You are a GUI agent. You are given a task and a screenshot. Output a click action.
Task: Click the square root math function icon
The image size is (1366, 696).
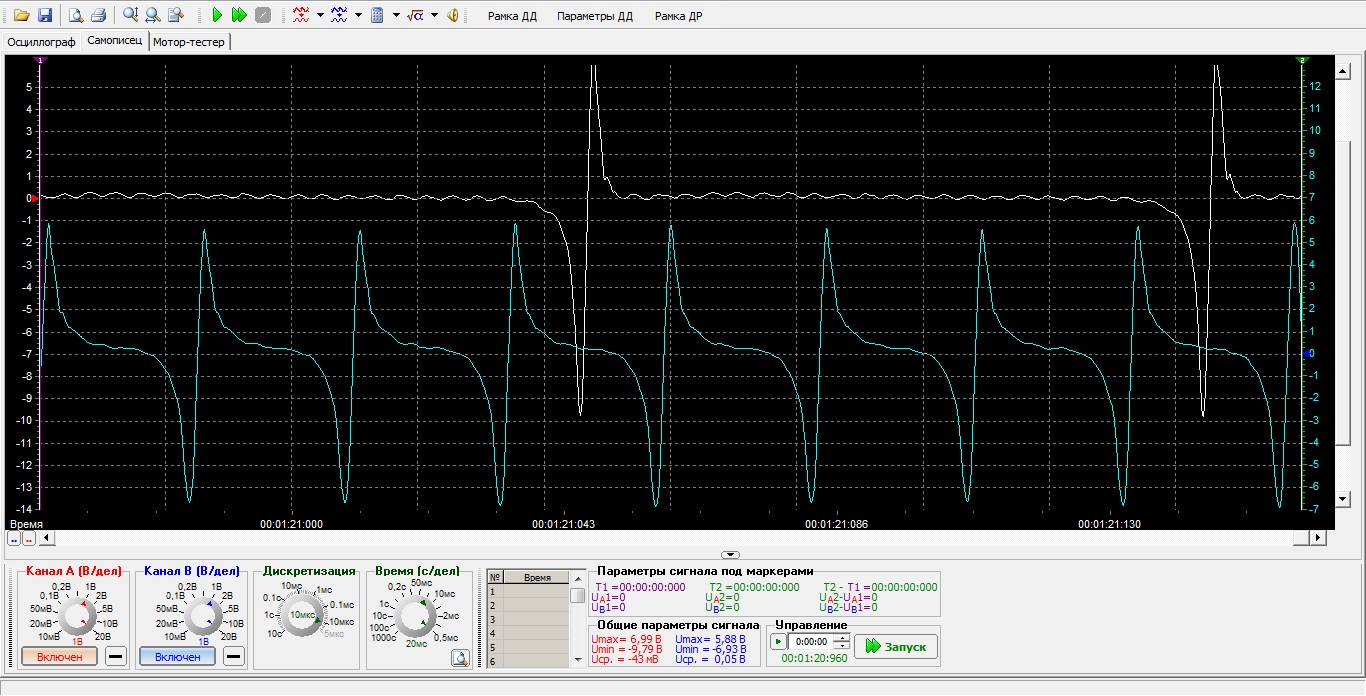click(416, 15)
